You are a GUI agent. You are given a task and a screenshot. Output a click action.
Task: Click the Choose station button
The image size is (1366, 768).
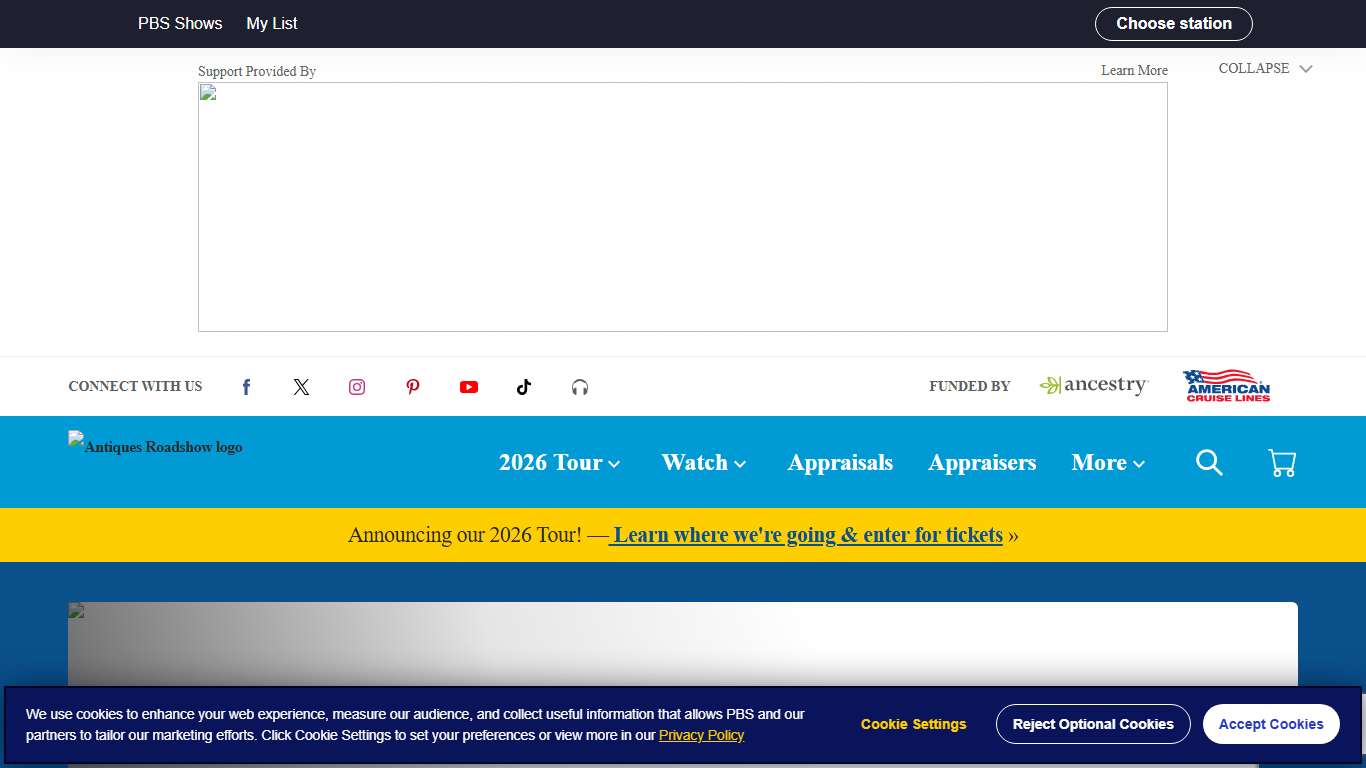[1173, 24]
